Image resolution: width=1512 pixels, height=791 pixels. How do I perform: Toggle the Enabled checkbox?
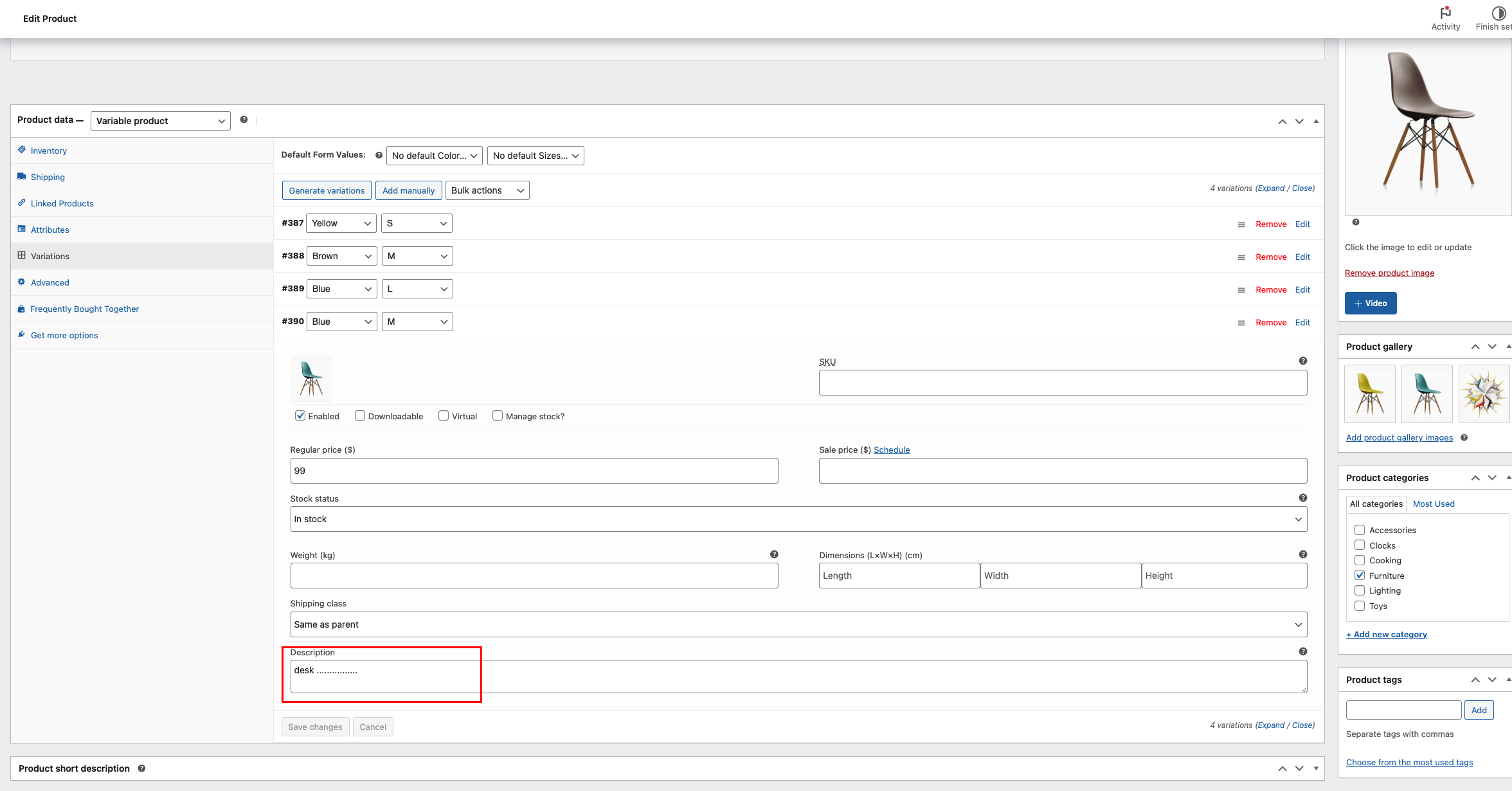[300, 415]
